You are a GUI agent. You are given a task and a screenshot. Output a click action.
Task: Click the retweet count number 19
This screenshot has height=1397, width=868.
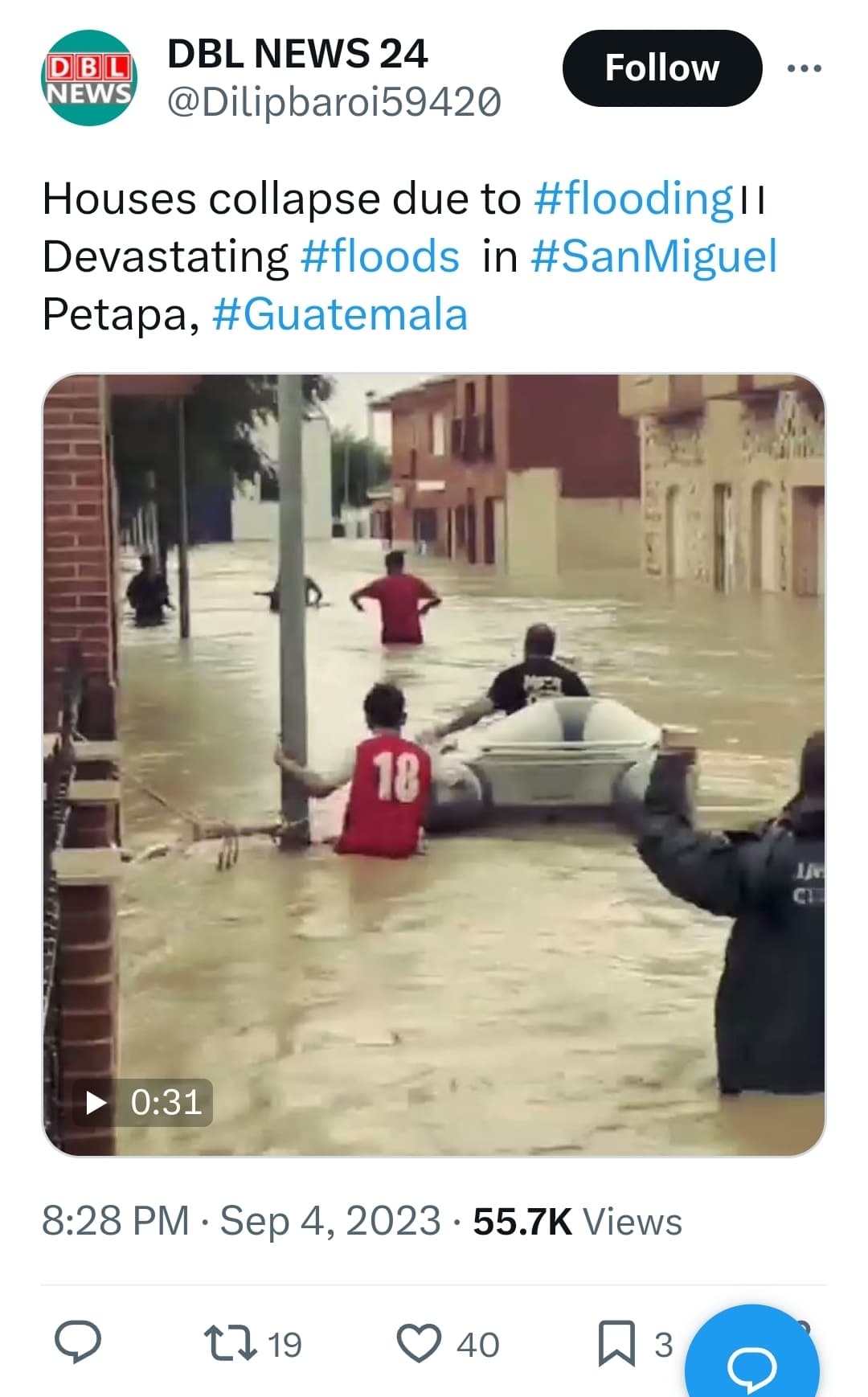(285, 1345)
